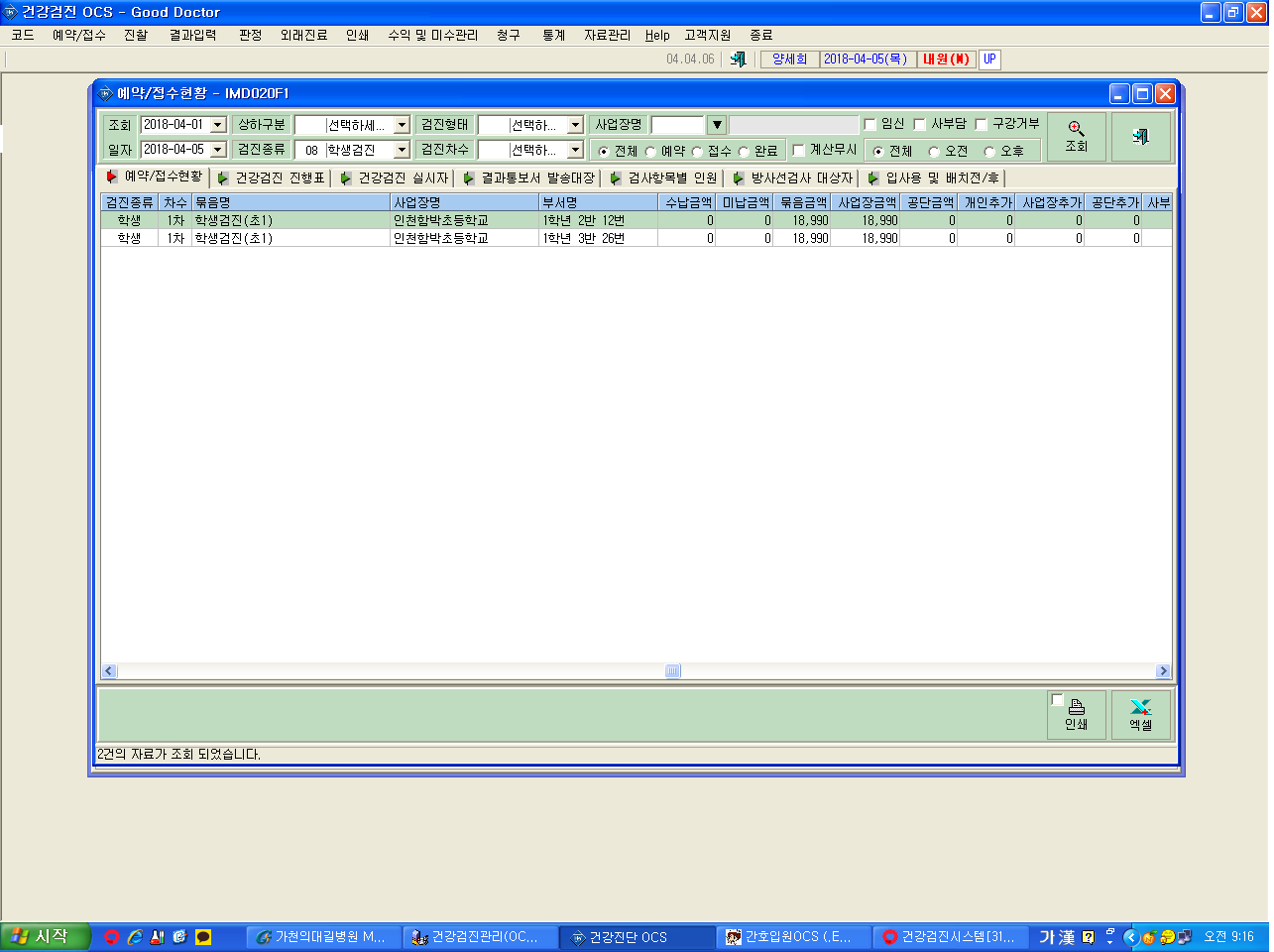Choose the 예약 radio option

pyautogui.click(x=650, y=152)
